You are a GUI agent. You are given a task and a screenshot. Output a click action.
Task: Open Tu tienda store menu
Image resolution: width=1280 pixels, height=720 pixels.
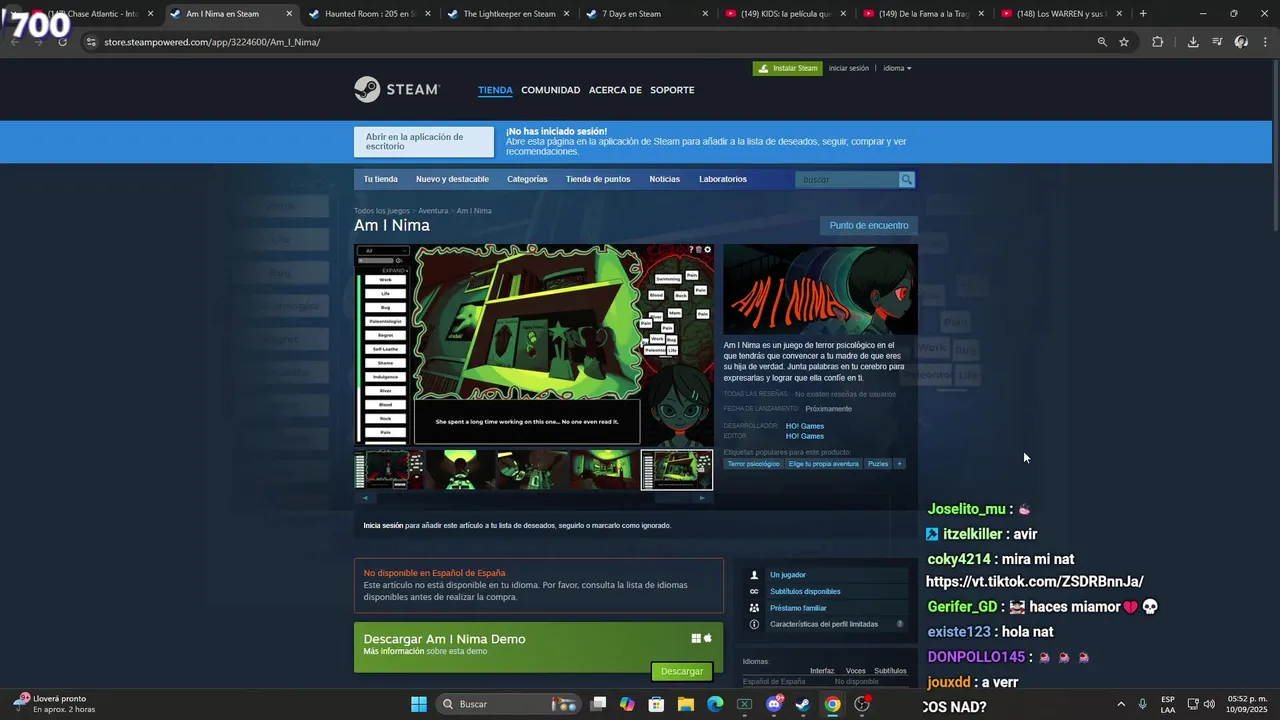click(x=380, y=179)
